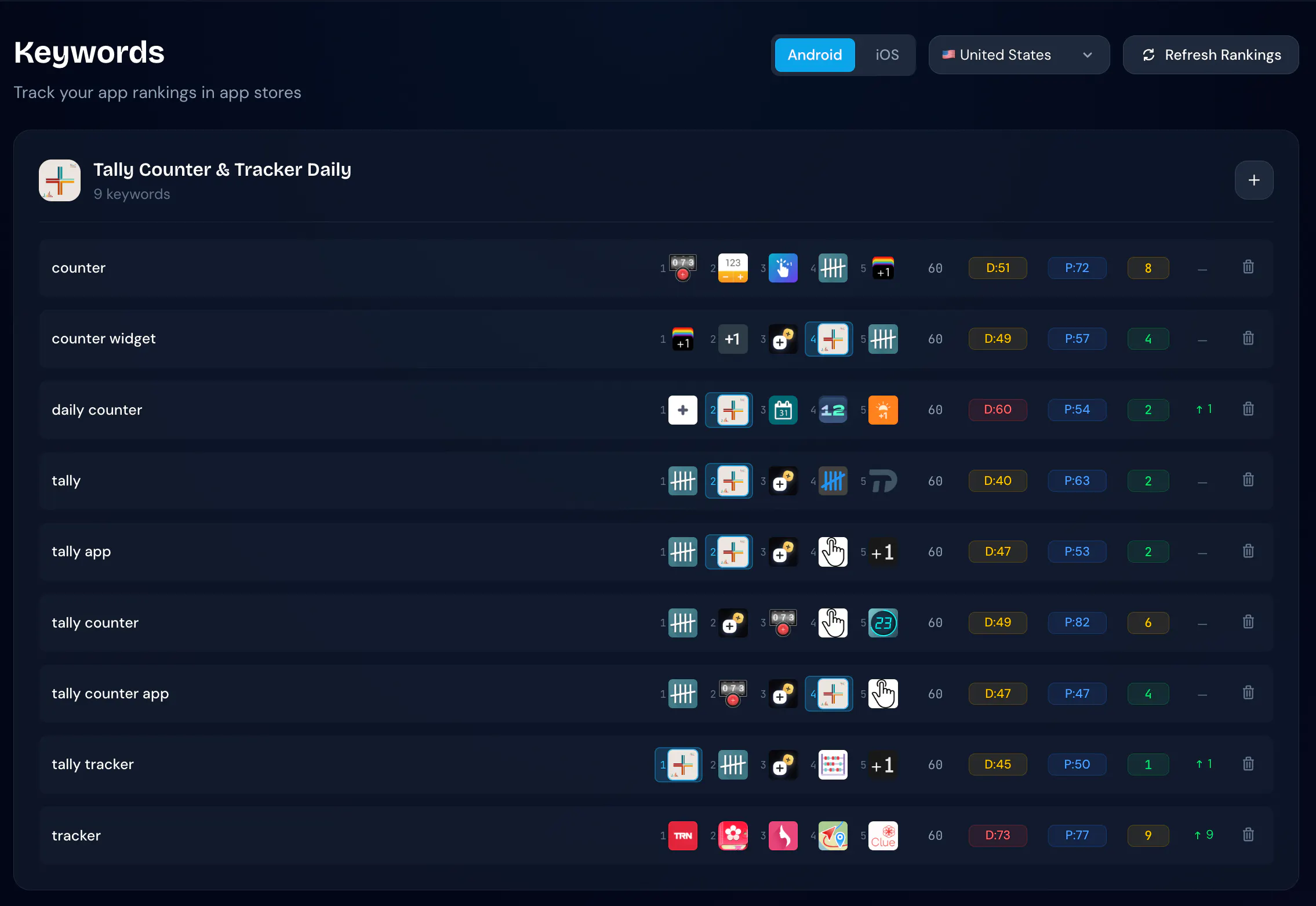
Task: Click the Refresh Rankings button
Action: [x=1210, y=55]
